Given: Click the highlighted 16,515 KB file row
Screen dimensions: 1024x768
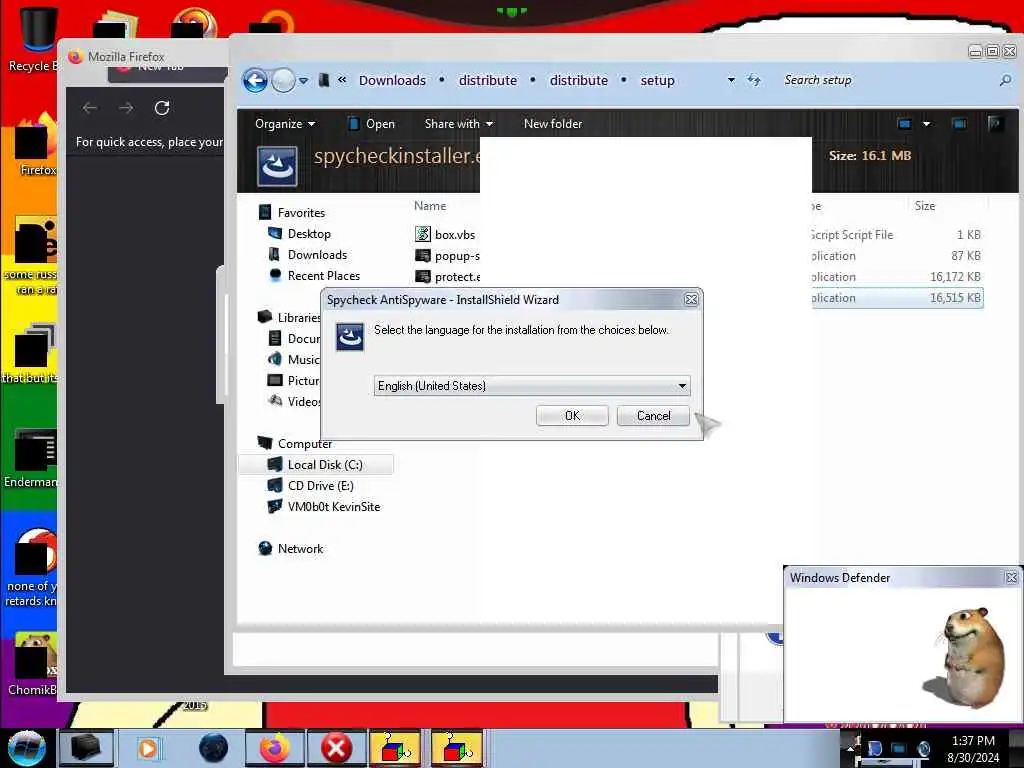Looking at the screenshot, I should (x=896, y=298).
